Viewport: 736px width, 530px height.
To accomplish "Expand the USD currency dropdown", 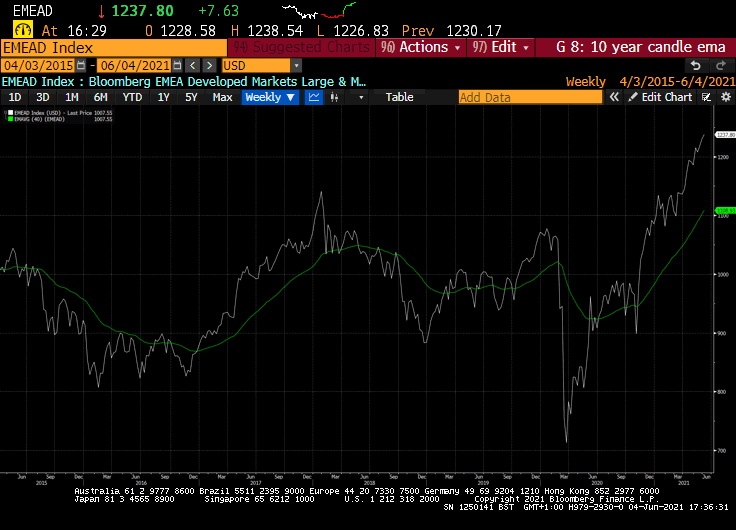I will pos(296,66).
